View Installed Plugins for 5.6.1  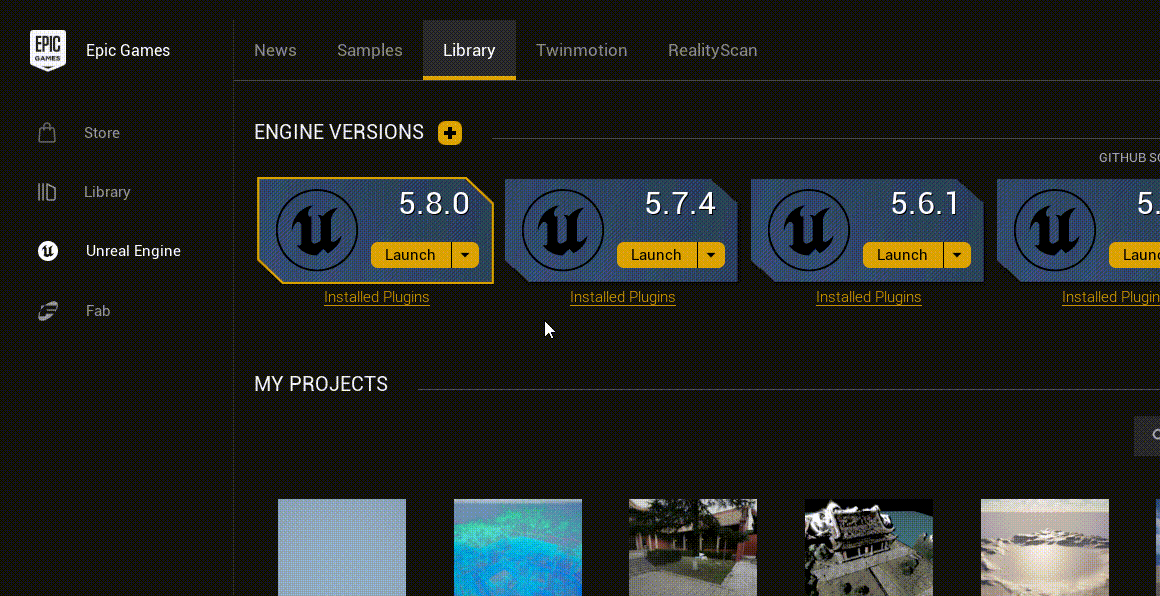(869, 297)
